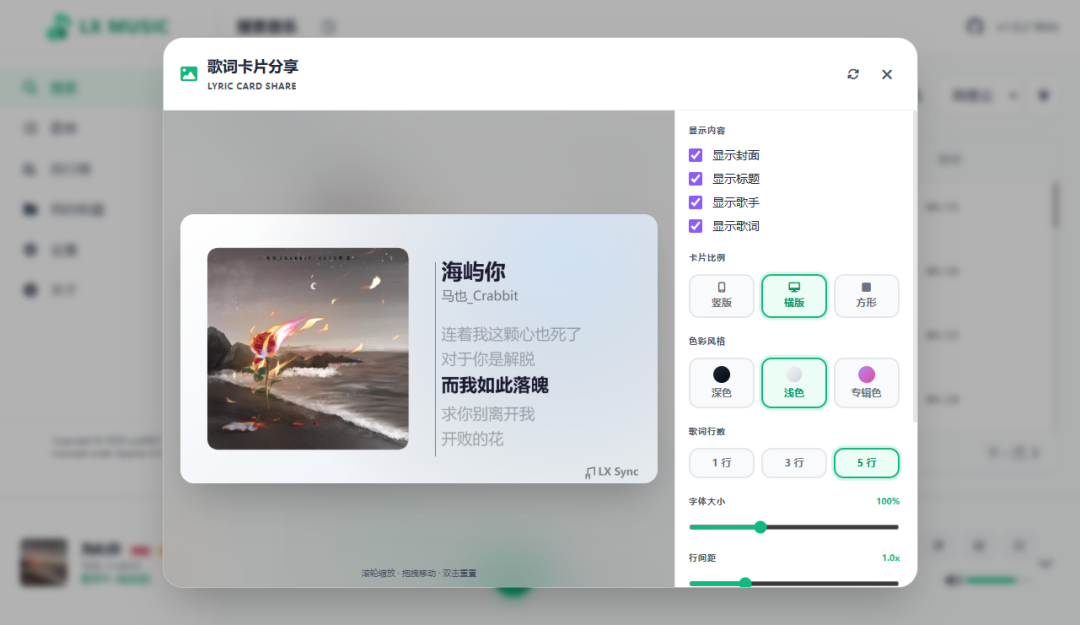Click the lyric line 开败的花

click(472, 439)
